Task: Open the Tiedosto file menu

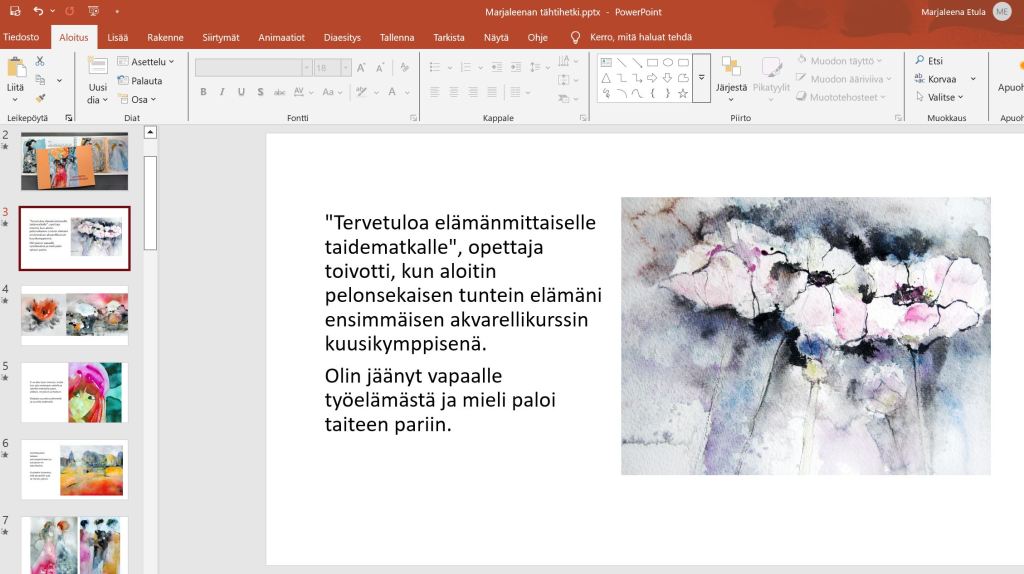Action: pyautogui.click(x=21, y=37)
